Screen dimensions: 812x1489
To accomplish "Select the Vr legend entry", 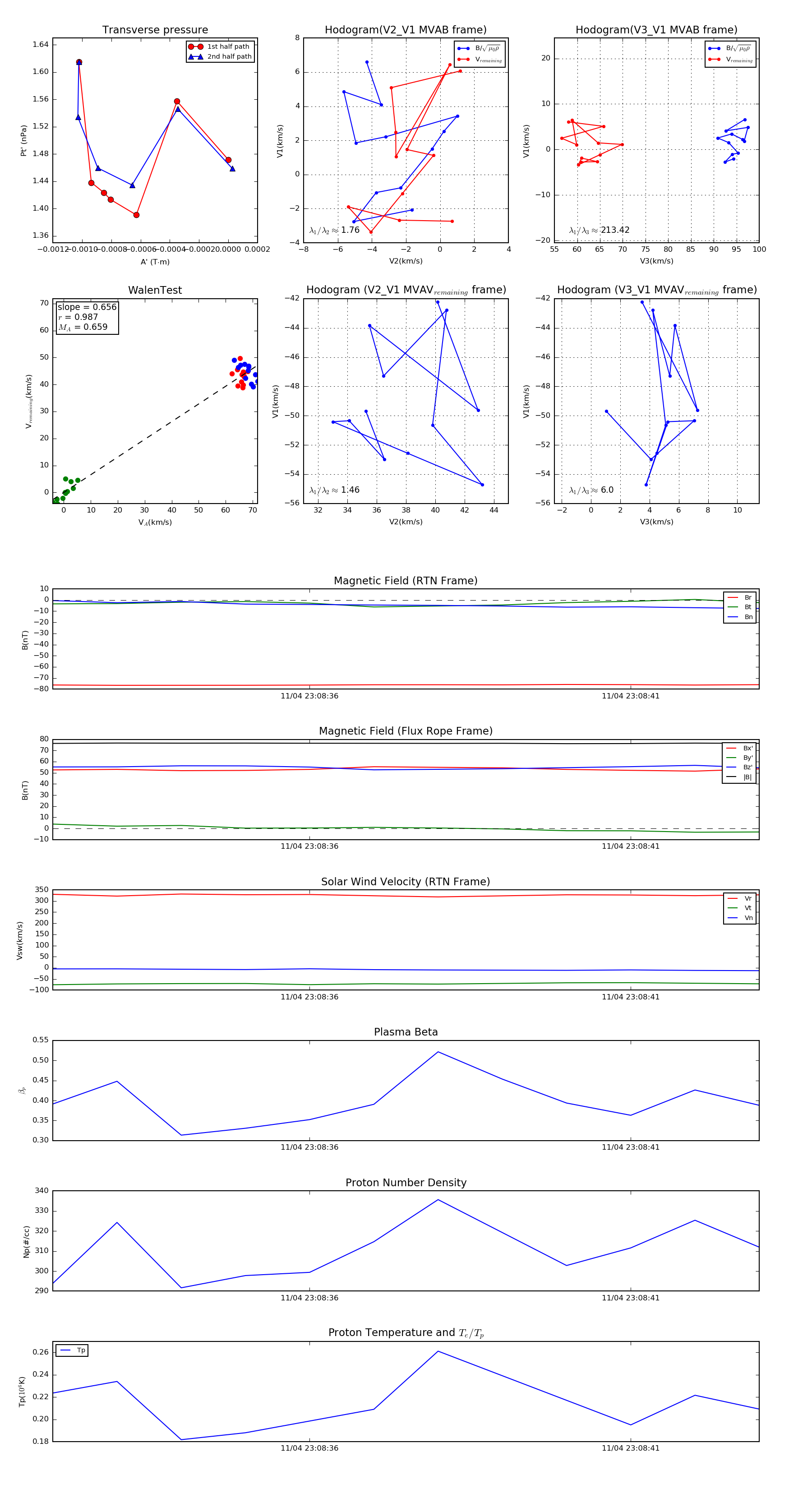I will pos(740,898).
